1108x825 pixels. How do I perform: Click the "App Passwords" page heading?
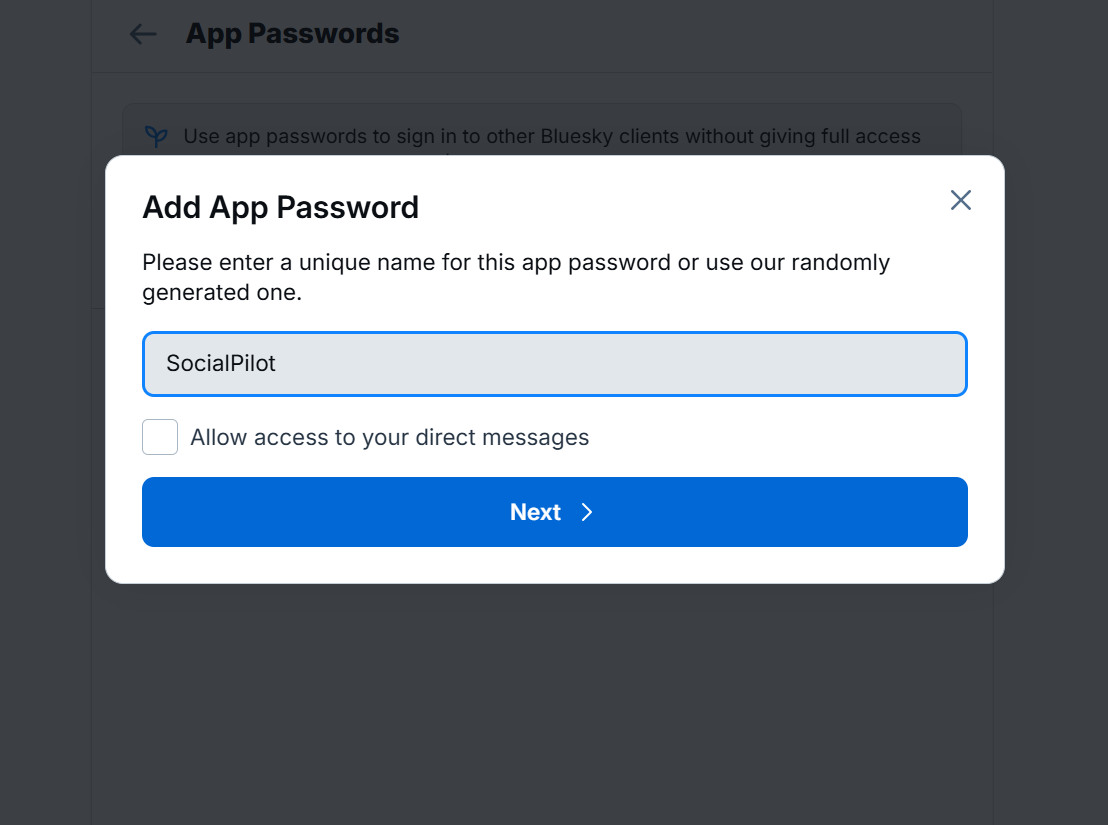click(x=292, y=34)
